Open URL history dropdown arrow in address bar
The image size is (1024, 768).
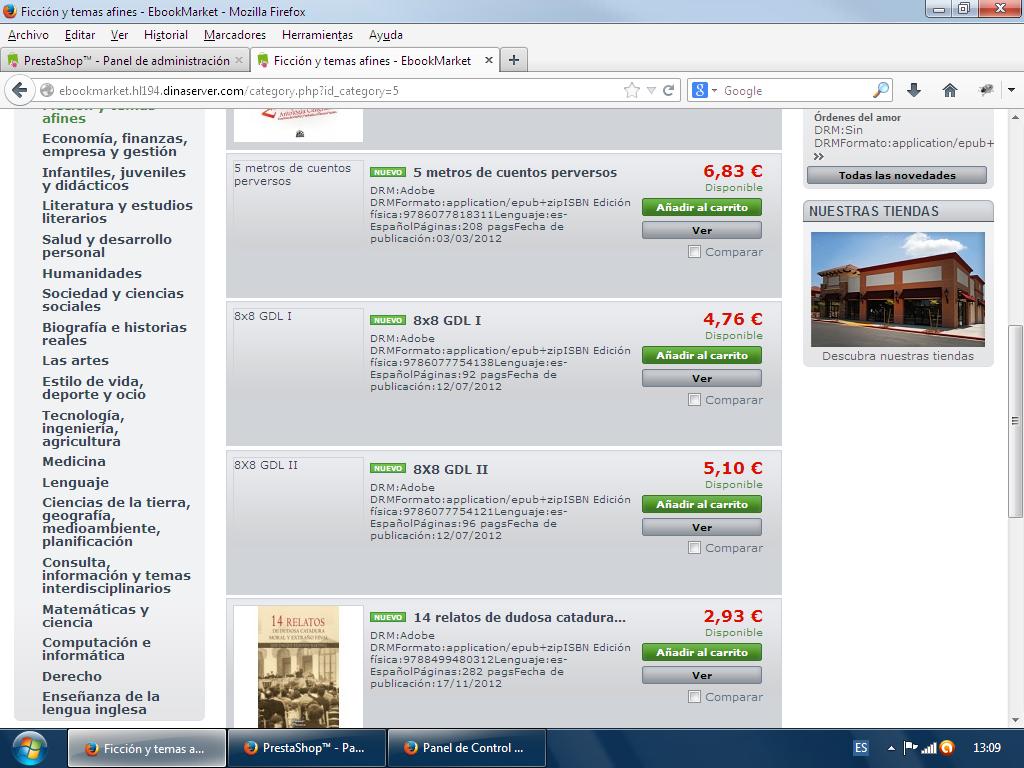pyautogui.click(x=651, y=91)
